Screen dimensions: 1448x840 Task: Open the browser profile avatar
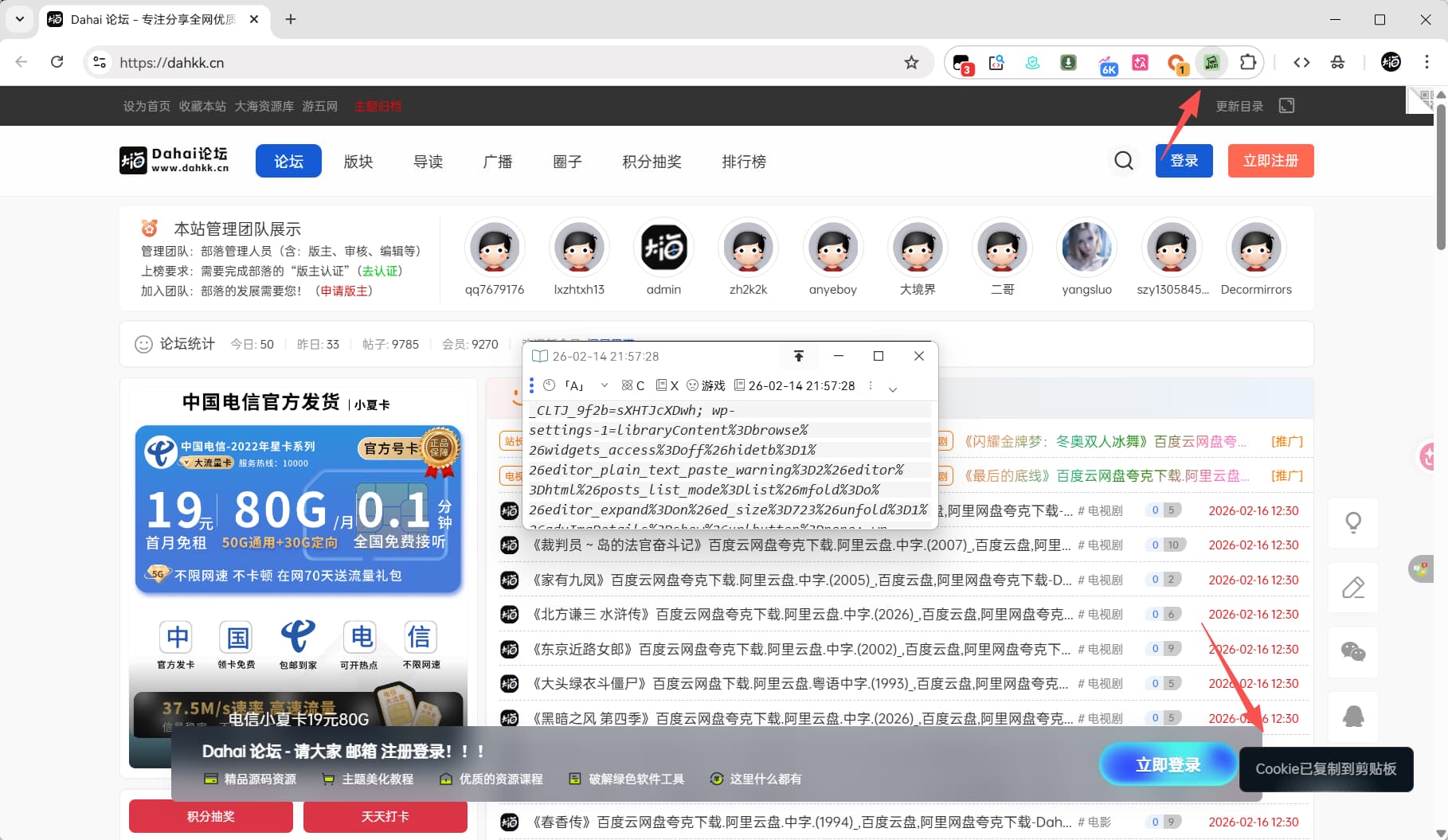1391,62
